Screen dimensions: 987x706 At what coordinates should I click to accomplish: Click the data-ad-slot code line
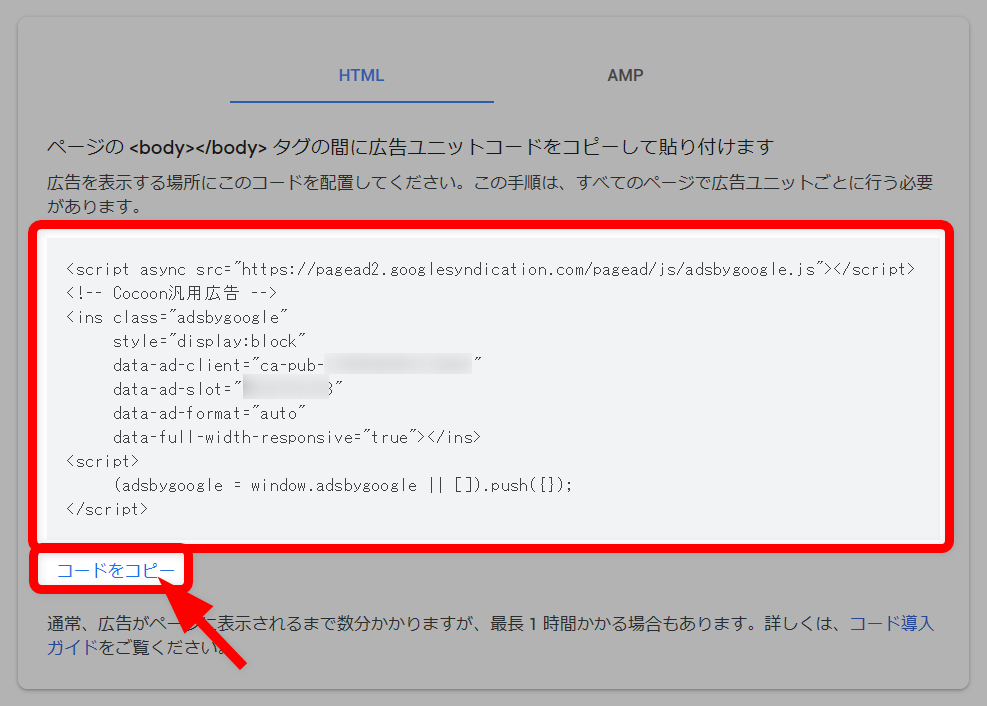tap(228, 389)
